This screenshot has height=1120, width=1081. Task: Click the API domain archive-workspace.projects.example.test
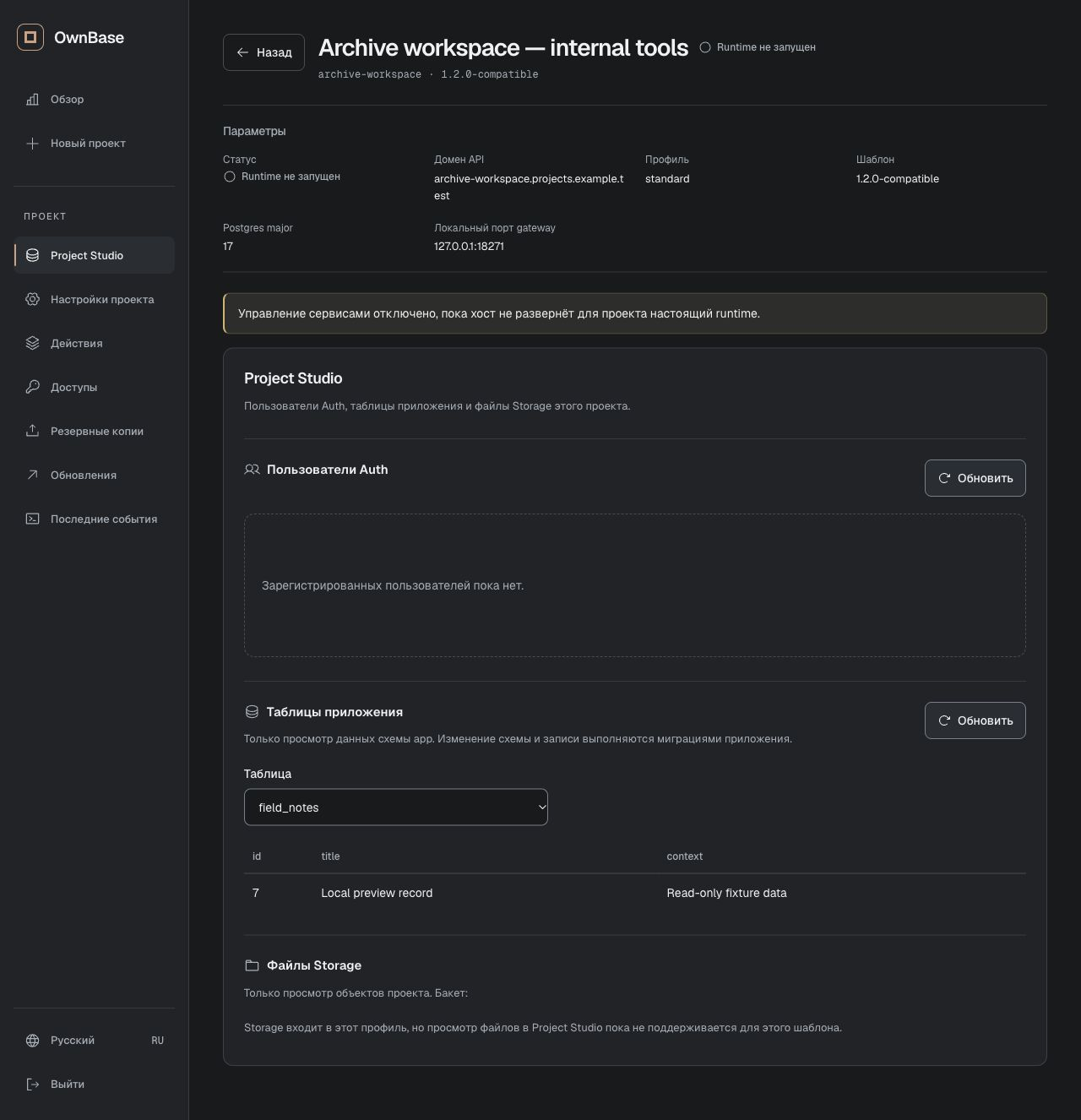click(x=529, y=188)
